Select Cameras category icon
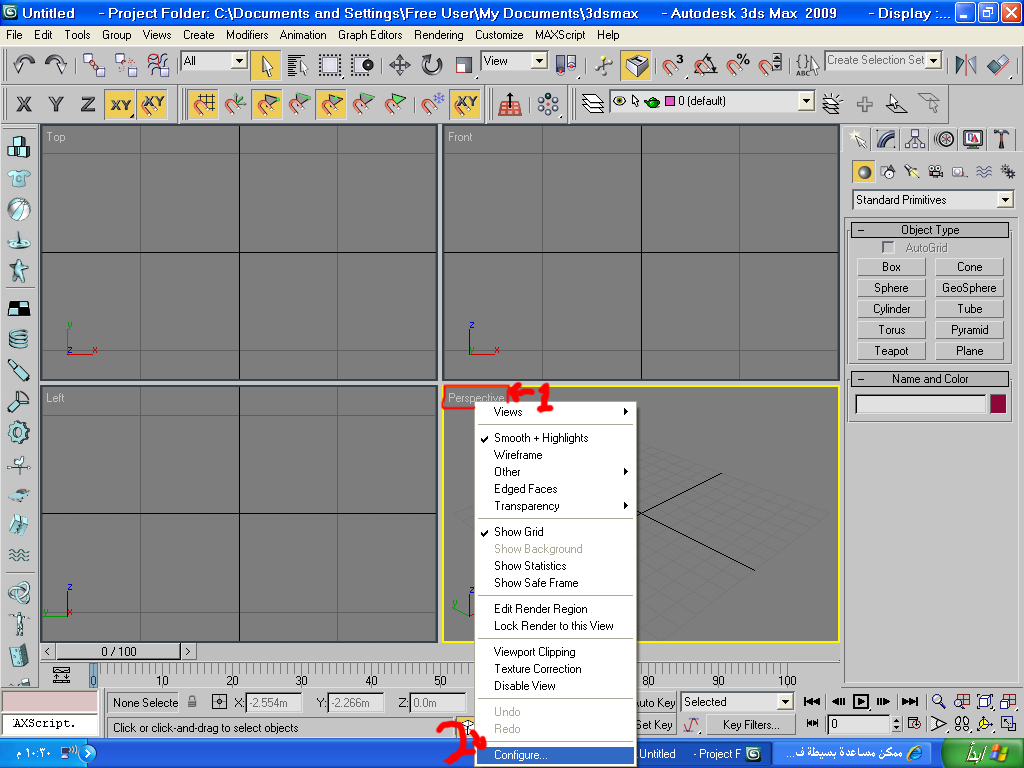The width and height of the screenshot is (1024, 768). [x=936, y=172]
